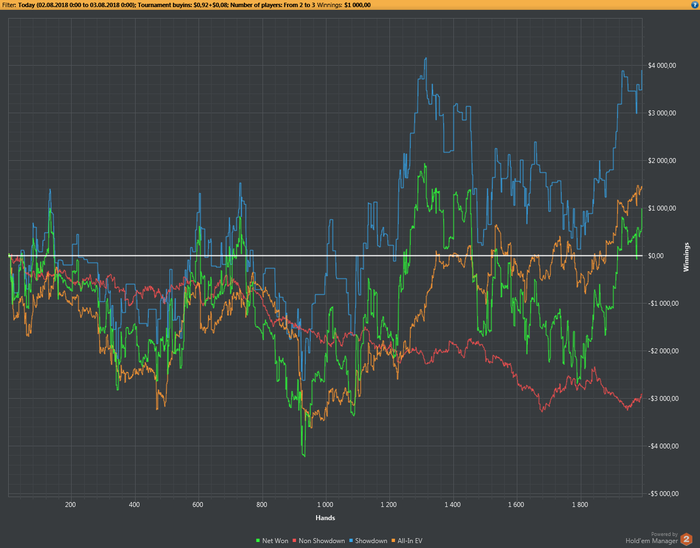
Task: Click the Hands x-axis title
Action: click(x=325, y=518)
